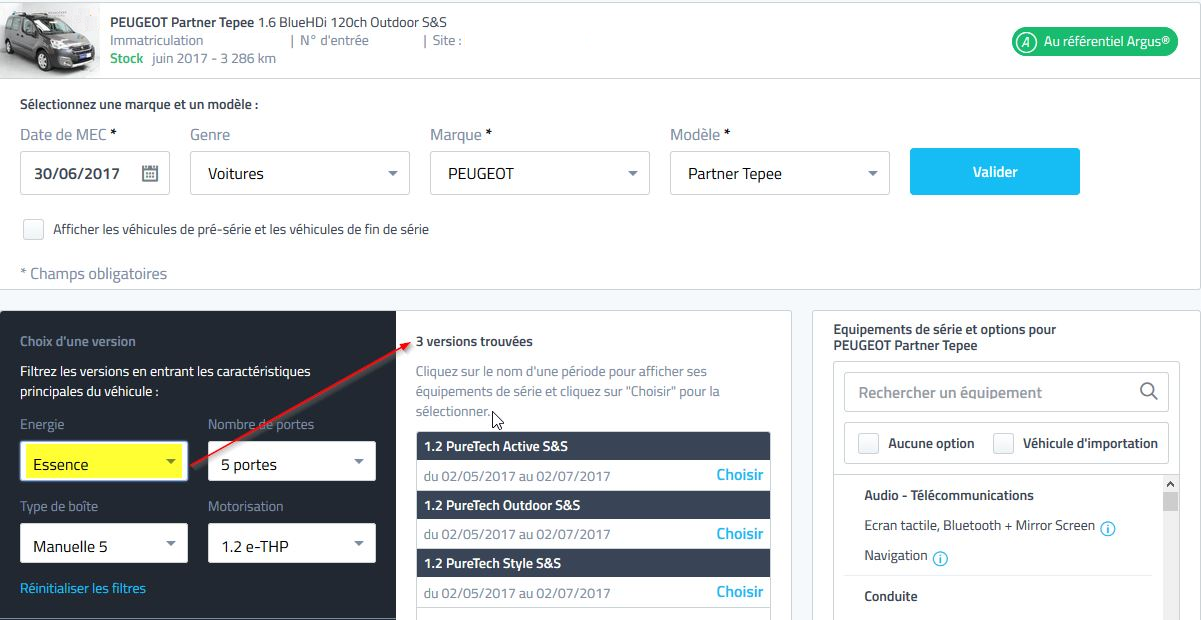Tick the Aucune option checkbox
Viewport: 1201px width, 620px height.
tap(869, 443)
